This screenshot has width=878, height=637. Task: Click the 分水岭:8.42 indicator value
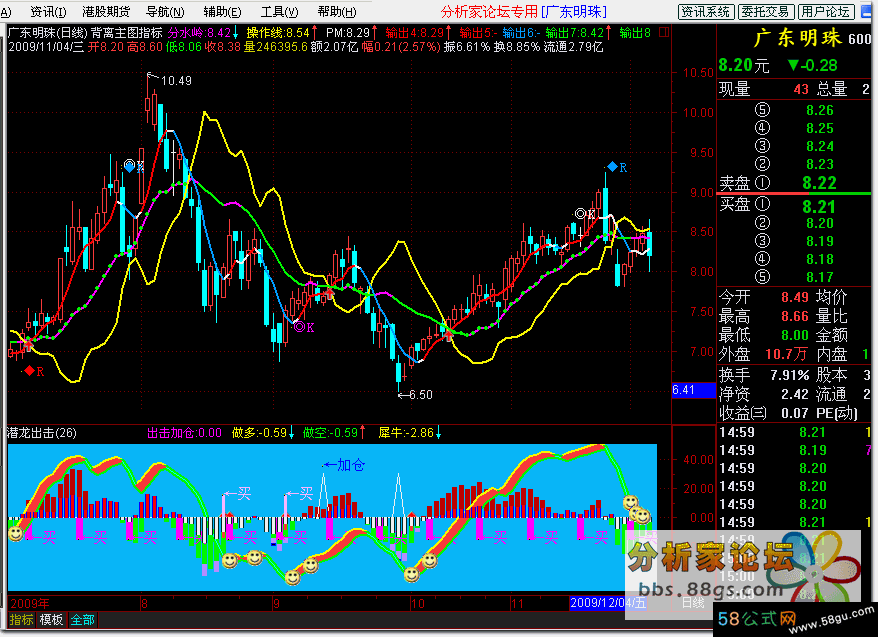coord(204,32)
